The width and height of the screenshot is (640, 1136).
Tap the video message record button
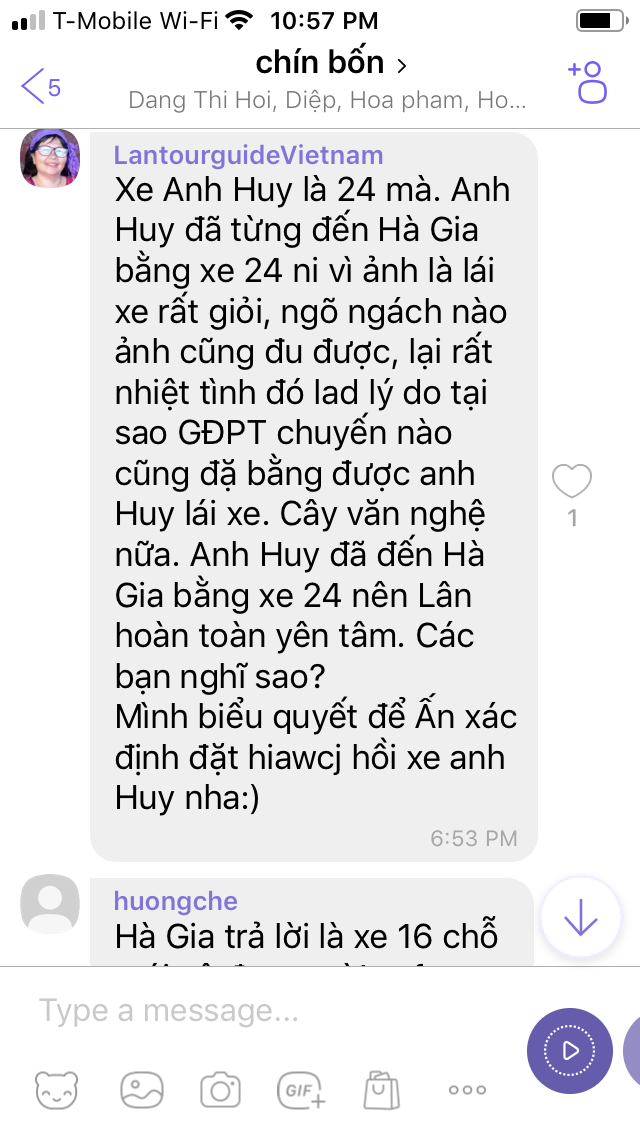click(570, 1051)
